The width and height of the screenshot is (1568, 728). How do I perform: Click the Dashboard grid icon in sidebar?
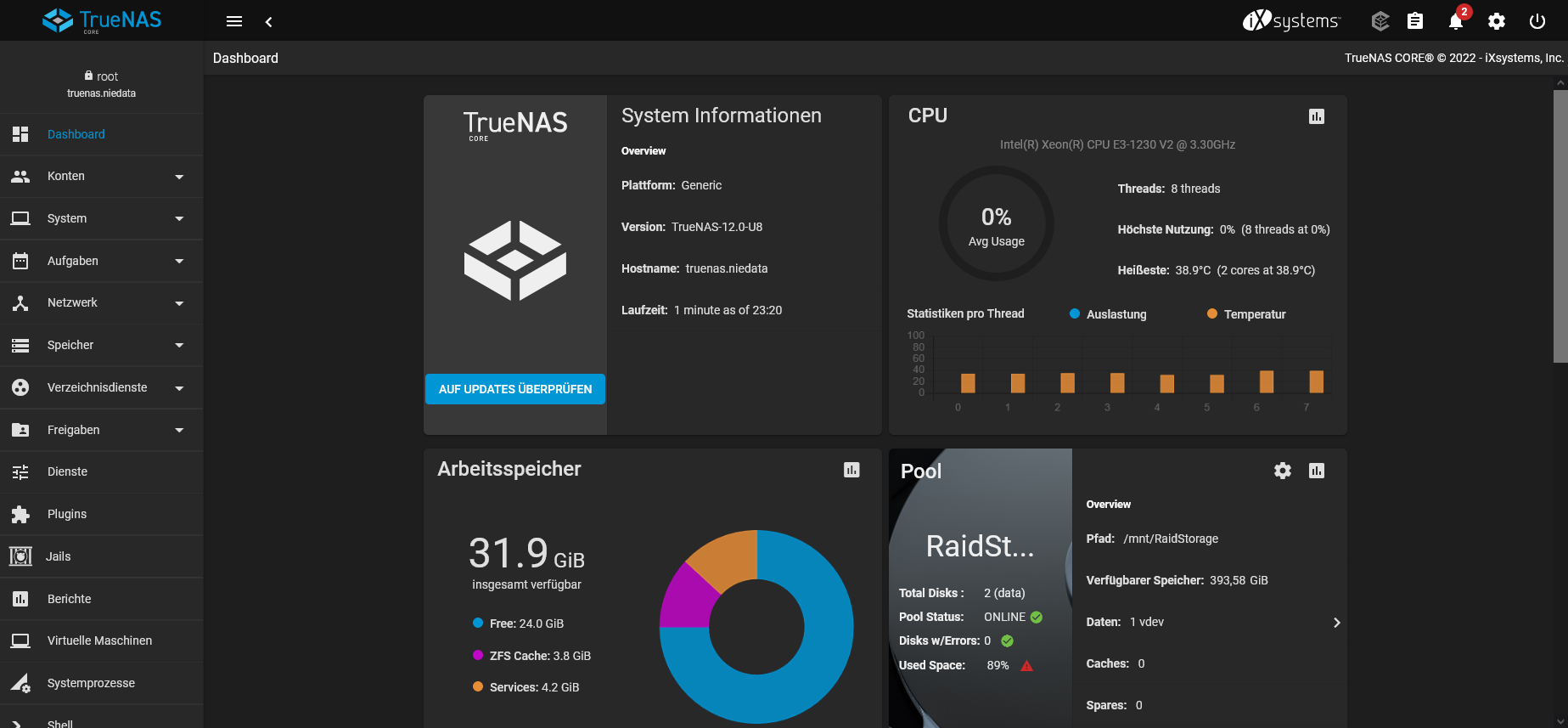(x=20, y=134)
